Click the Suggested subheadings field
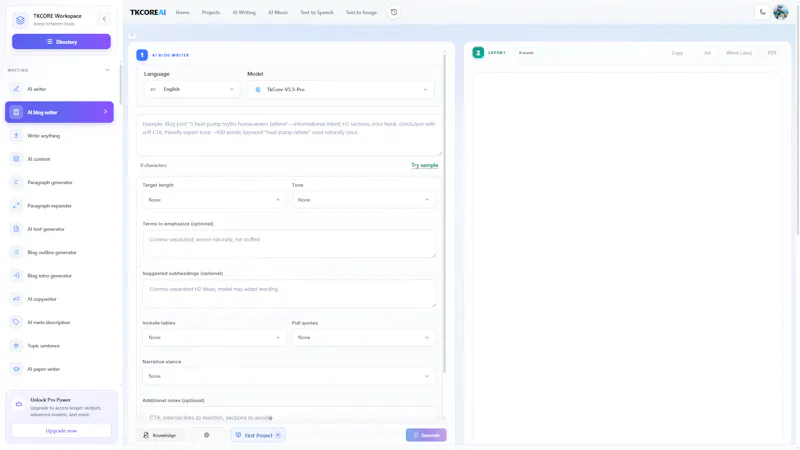This screenshot has height=450, width=800. [x=289, y=293]
